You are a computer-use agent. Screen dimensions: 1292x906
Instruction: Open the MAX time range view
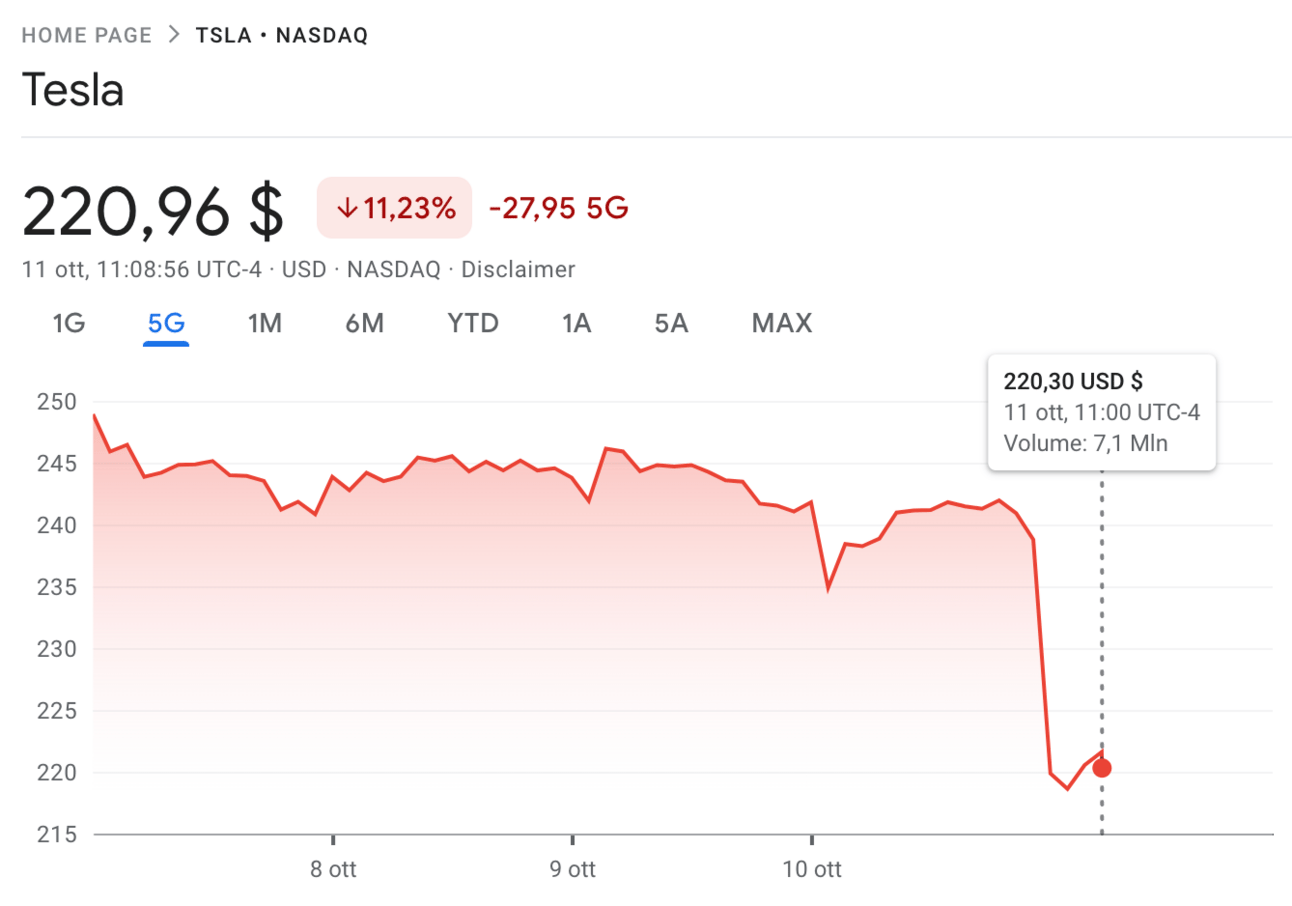tap(782, 324)
